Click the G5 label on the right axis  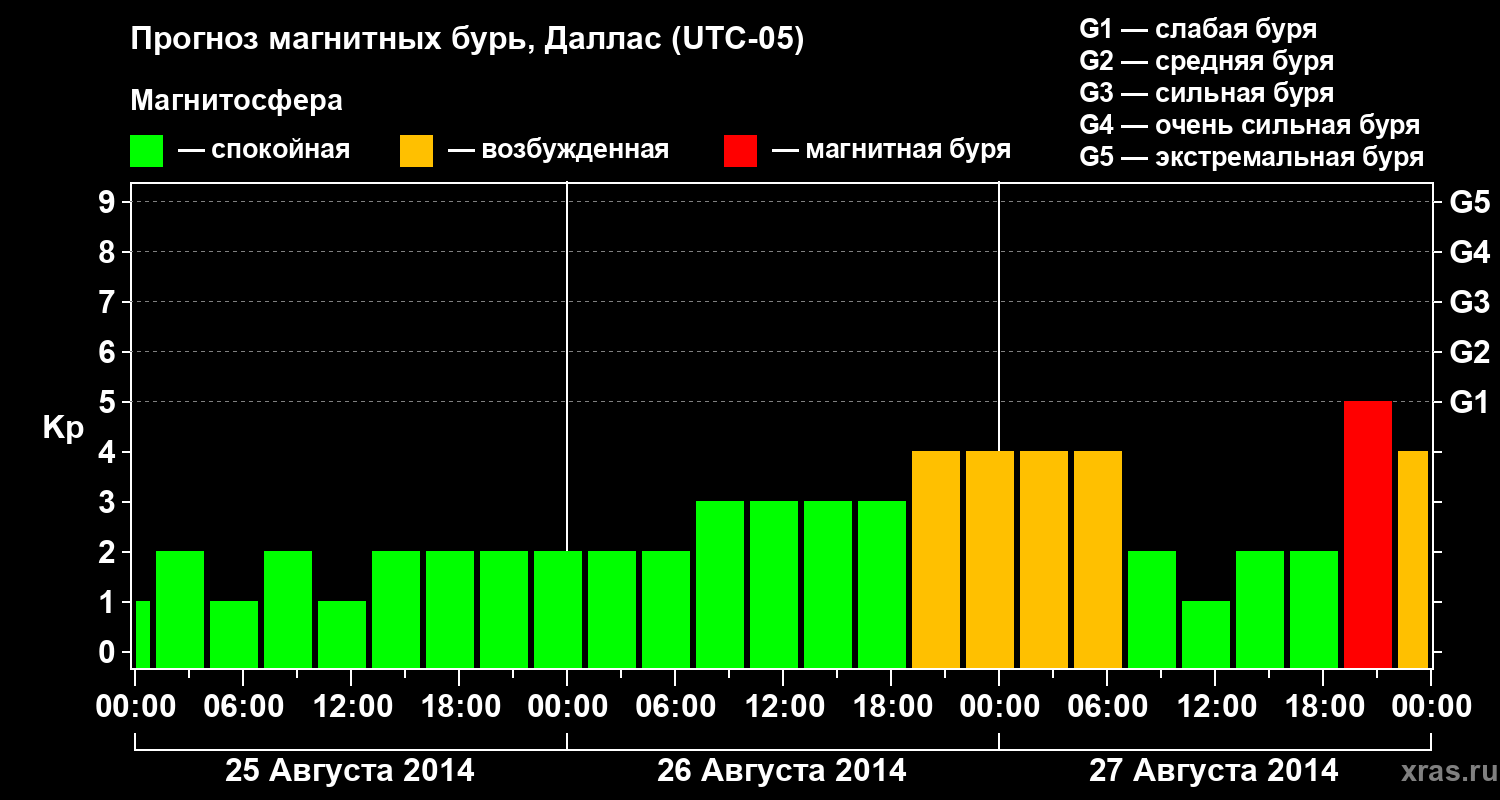pos(1469,202)
